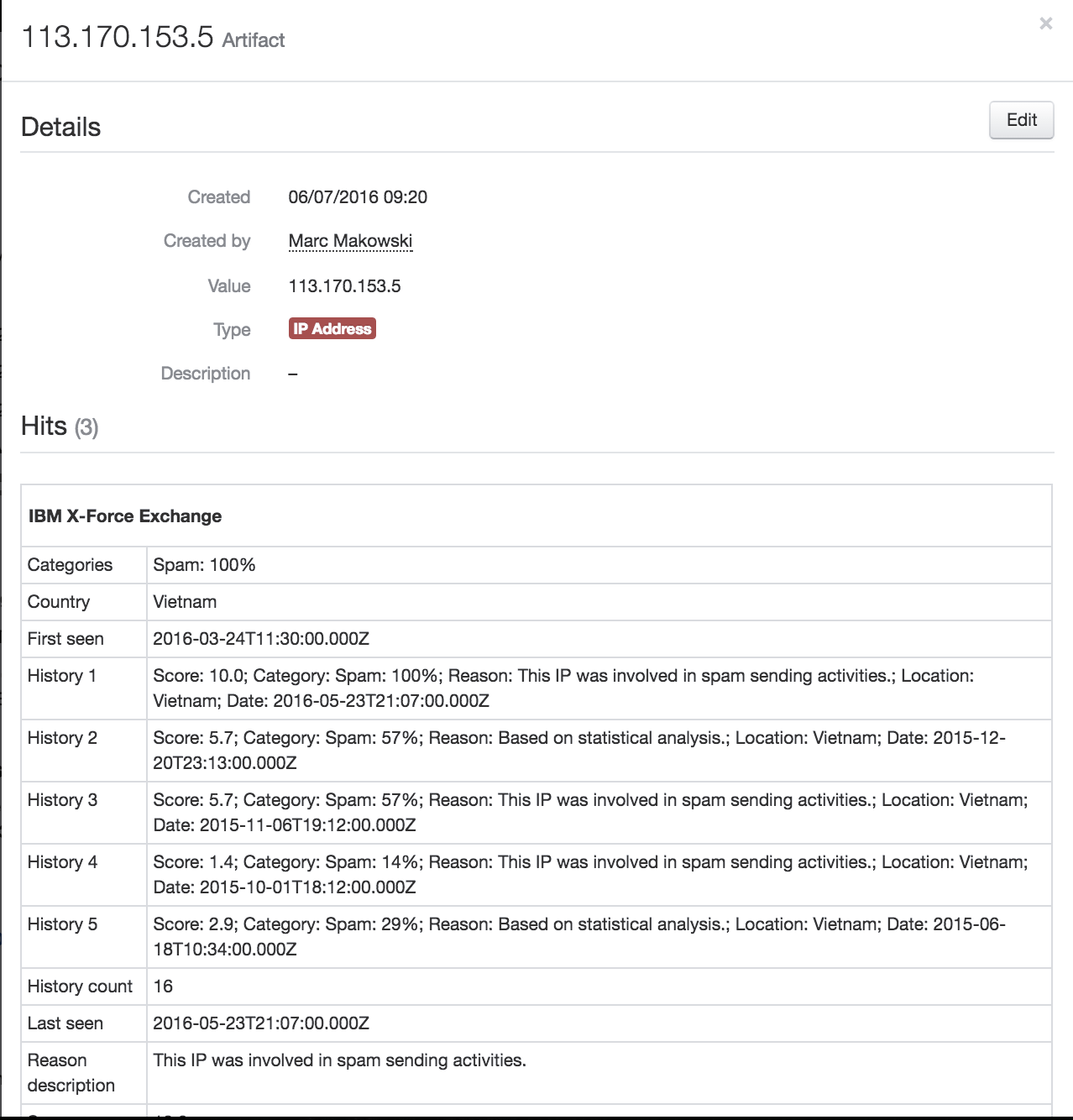The image size is (1073, 1120).
Task: Select the First seen timestamp value
Action: point(261,639)
